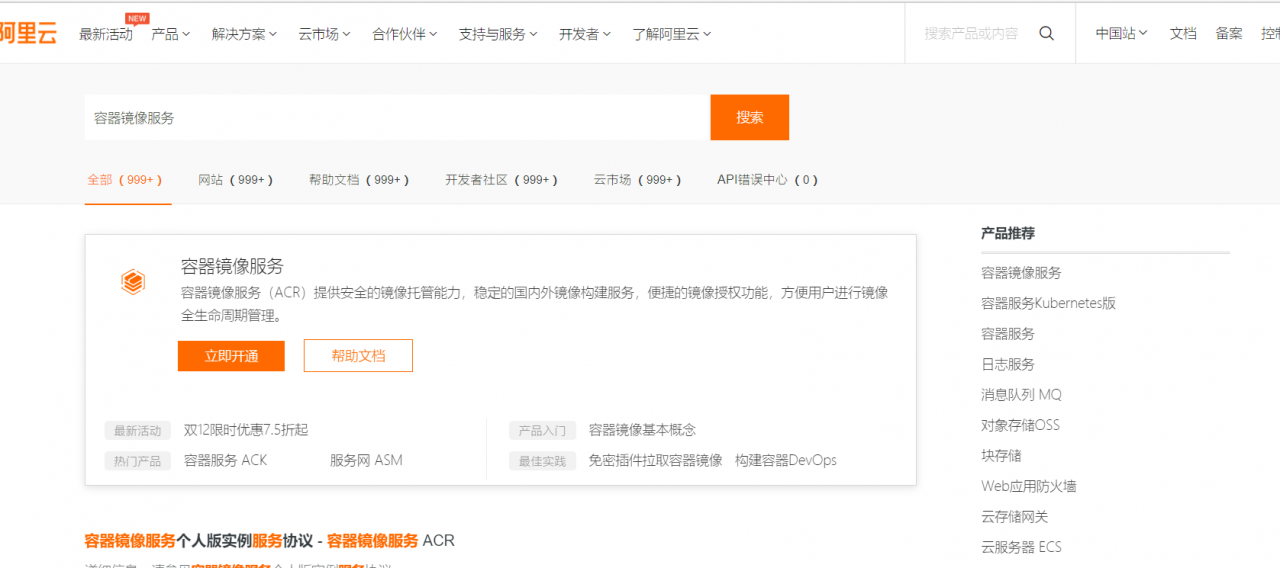Open the sidebar 容器服务 recommendation
Viewport: 1280px width, 568px height.
pos(1008,334)
